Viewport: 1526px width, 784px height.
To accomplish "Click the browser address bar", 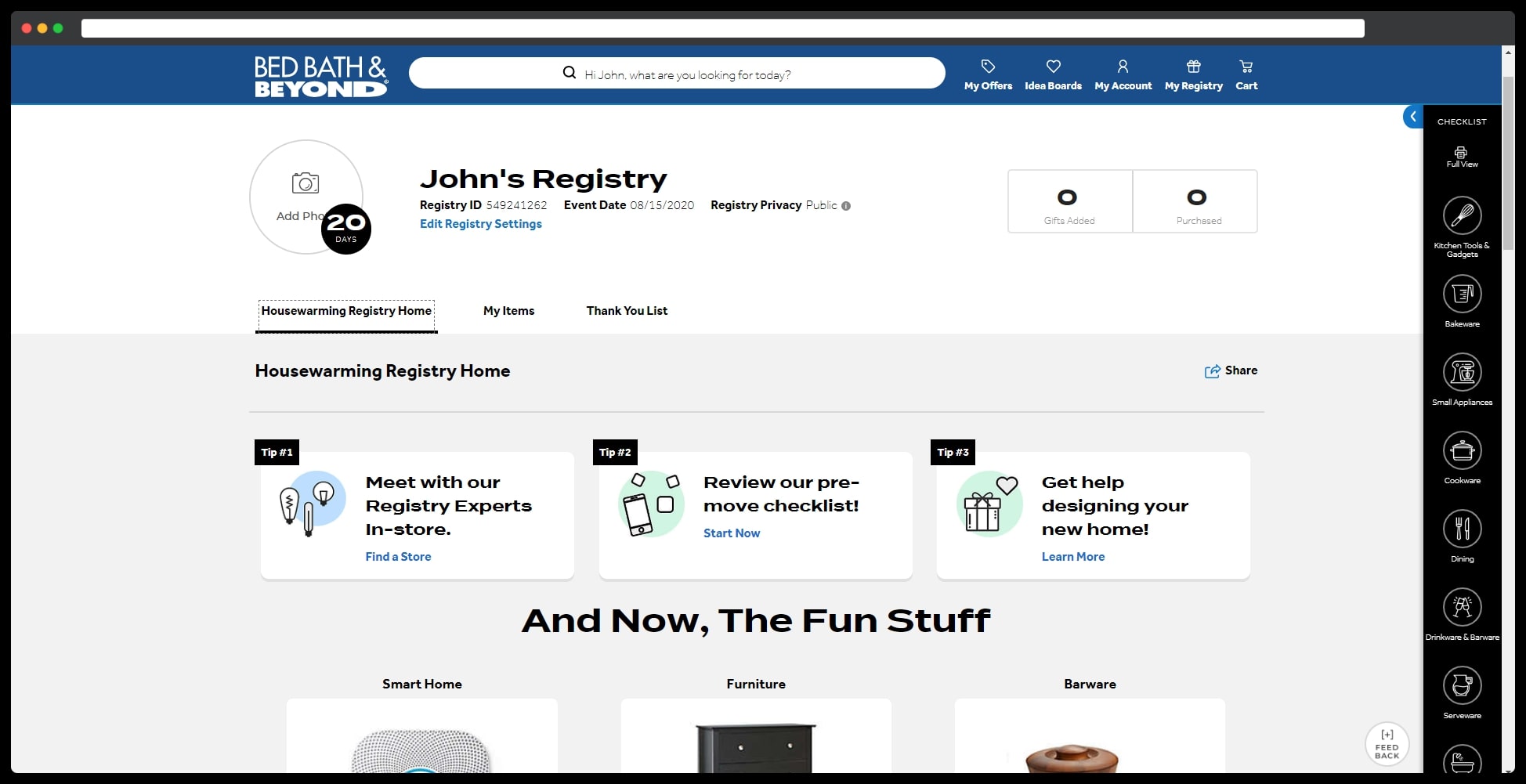I will tap(722, 28).
